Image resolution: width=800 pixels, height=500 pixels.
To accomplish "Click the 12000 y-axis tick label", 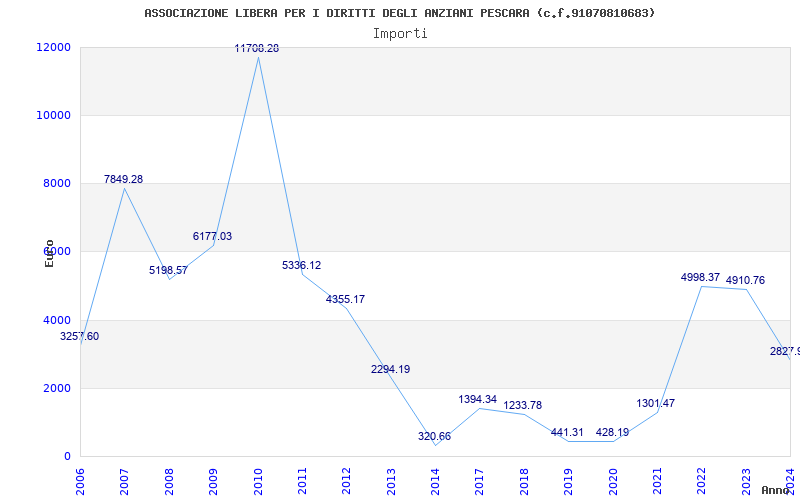I will coord(54,47).
